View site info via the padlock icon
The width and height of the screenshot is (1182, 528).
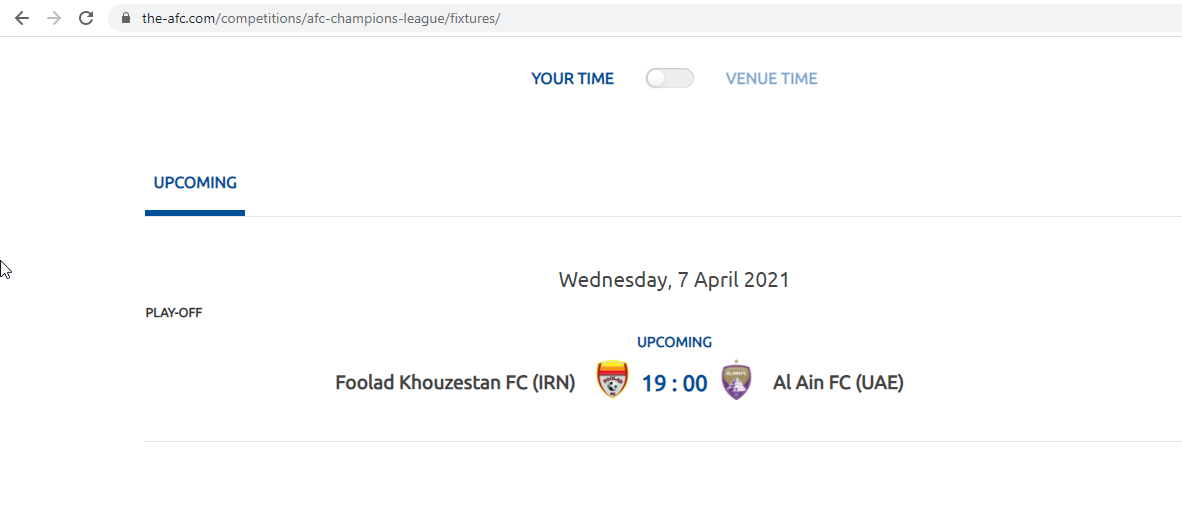pyautogui.click(x=126, y=18)
